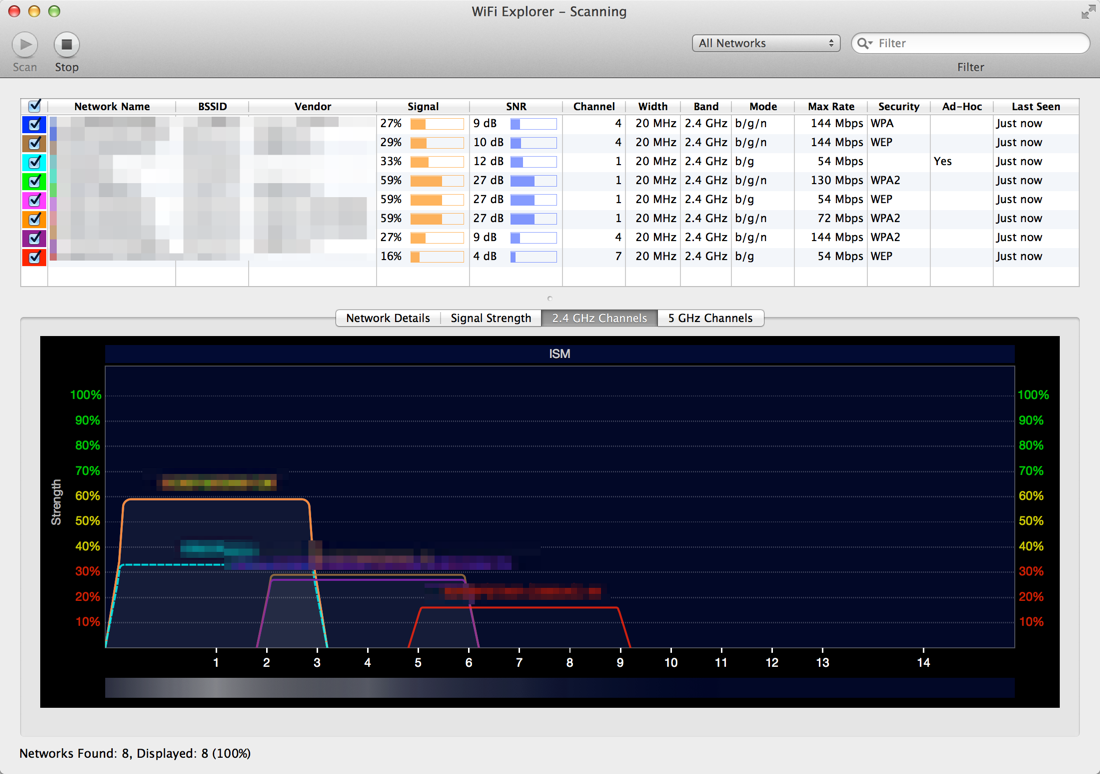The image size is (1100, 774).
Task: Click the purple channel 4 curve on chart
Action: [x=368, y=580]
